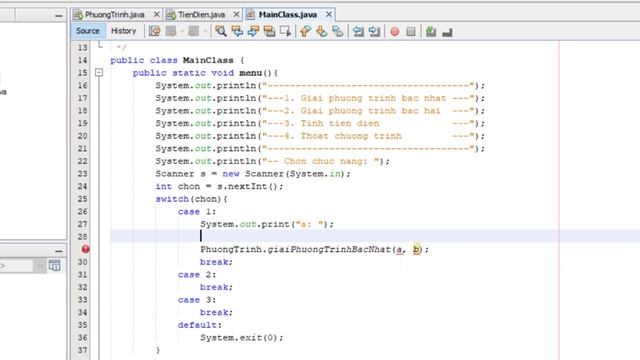Open the PhuongTrinh.java tab
This screenshot has height=360, width=640.
click(x=115, y=15)
